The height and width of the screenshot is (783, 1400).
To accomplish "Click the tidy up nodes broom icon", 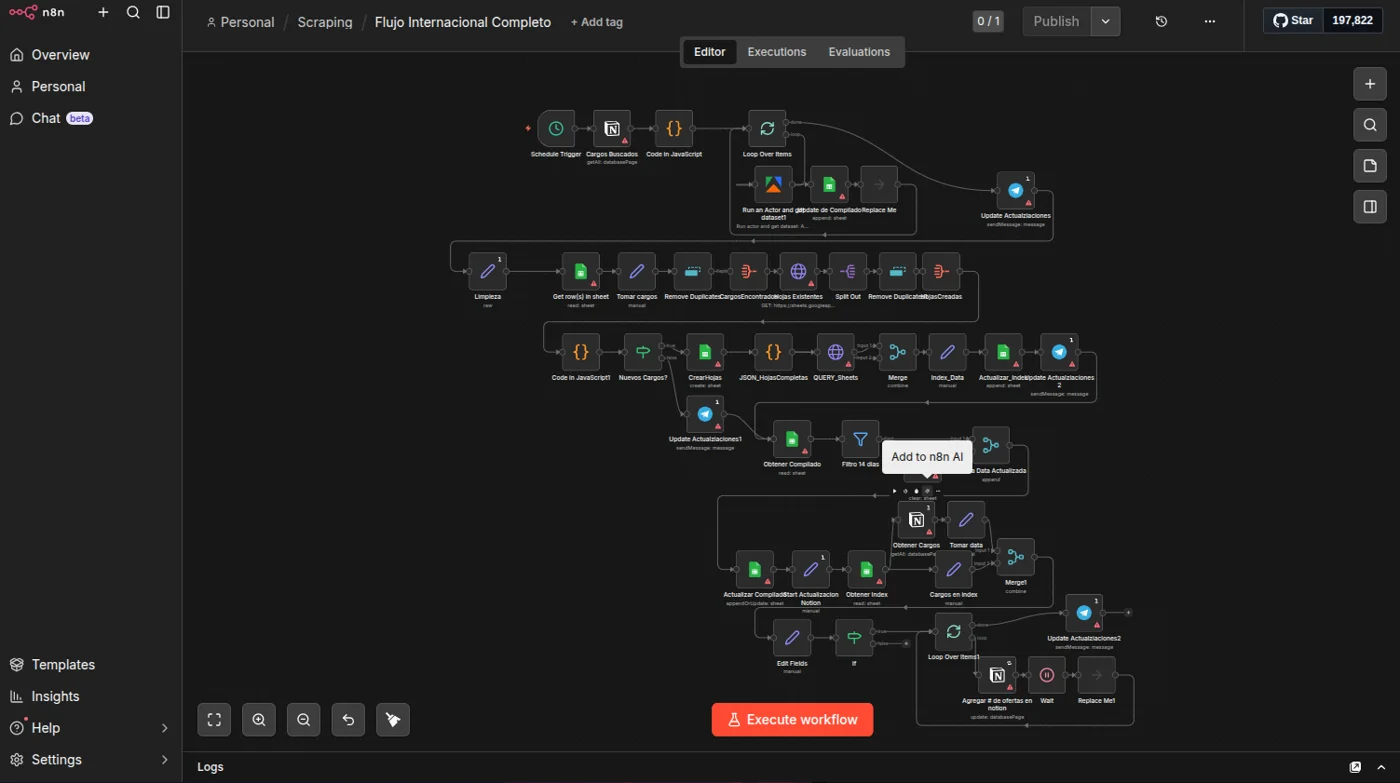I will coord(393,720).
